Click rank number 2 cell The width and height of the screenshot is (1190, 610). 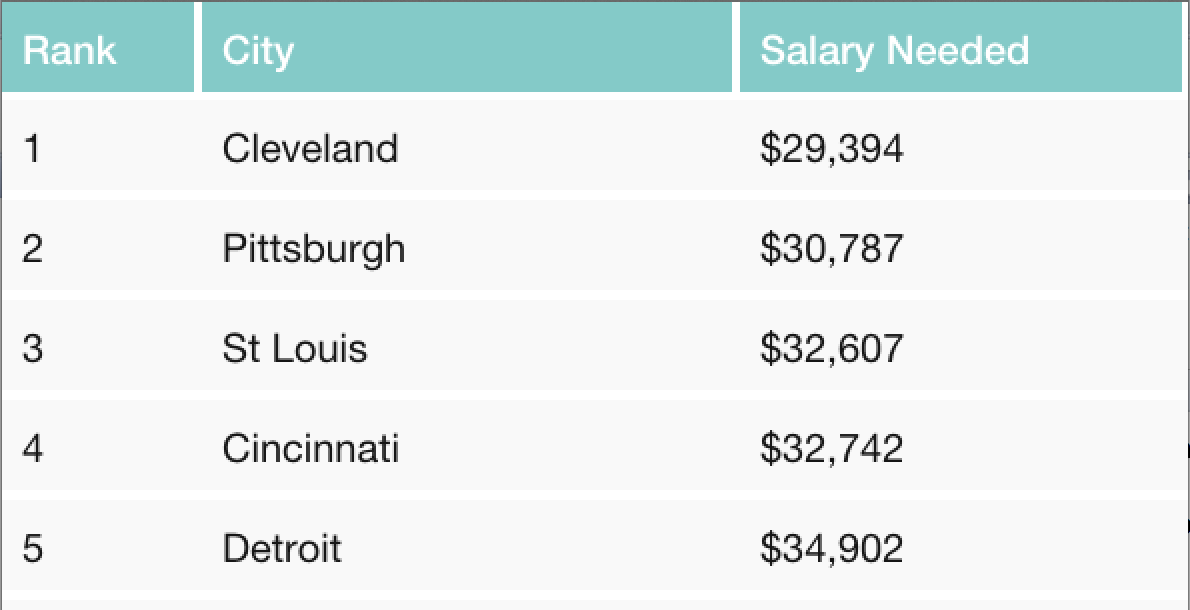(33, 248)
